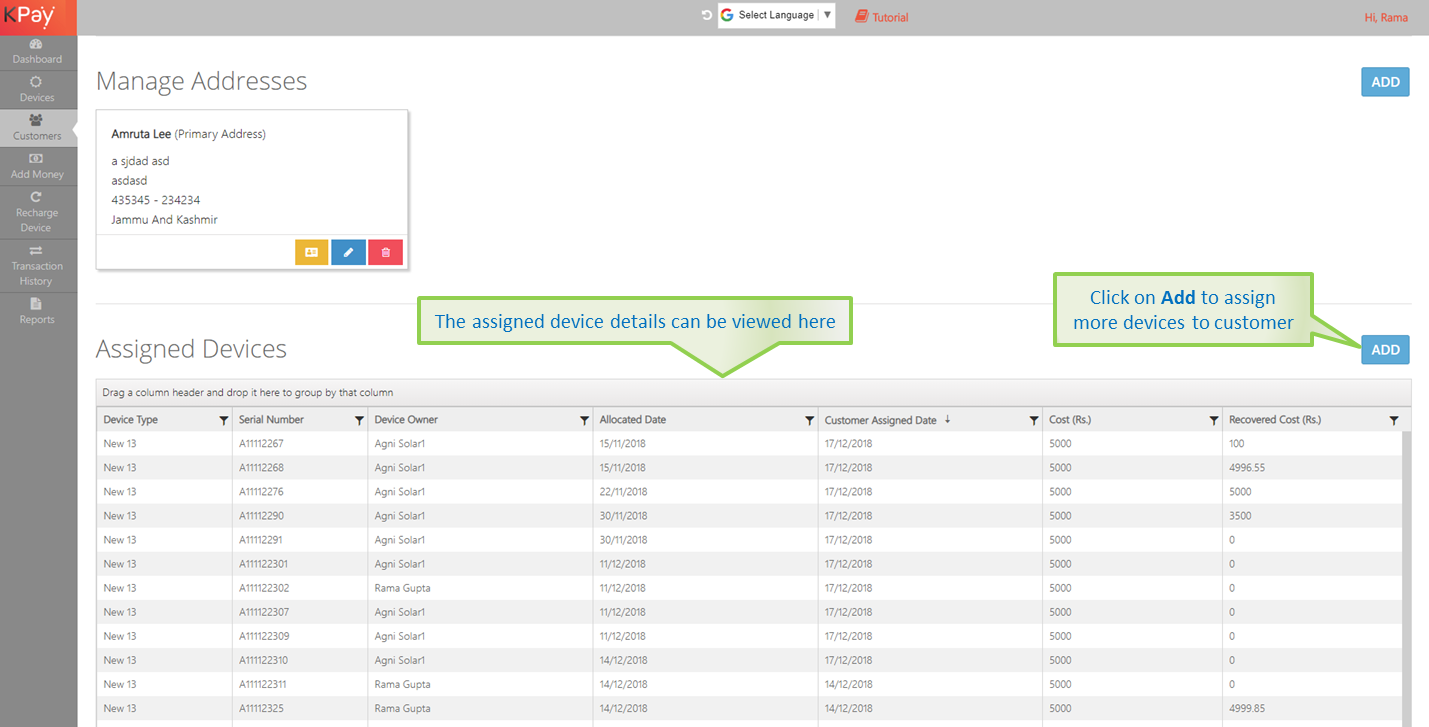
Task: Open Transaction History in the sidebar
Action: (37, 266)
